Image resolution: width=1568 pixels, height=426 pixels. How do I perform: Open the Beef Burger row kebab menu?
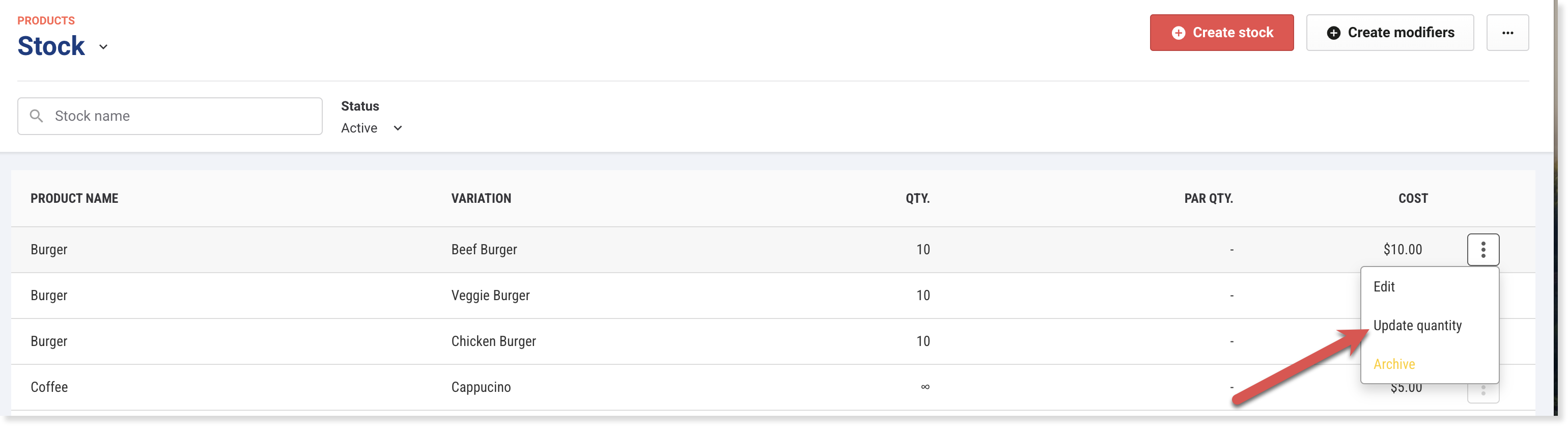tap(1482, 249)
